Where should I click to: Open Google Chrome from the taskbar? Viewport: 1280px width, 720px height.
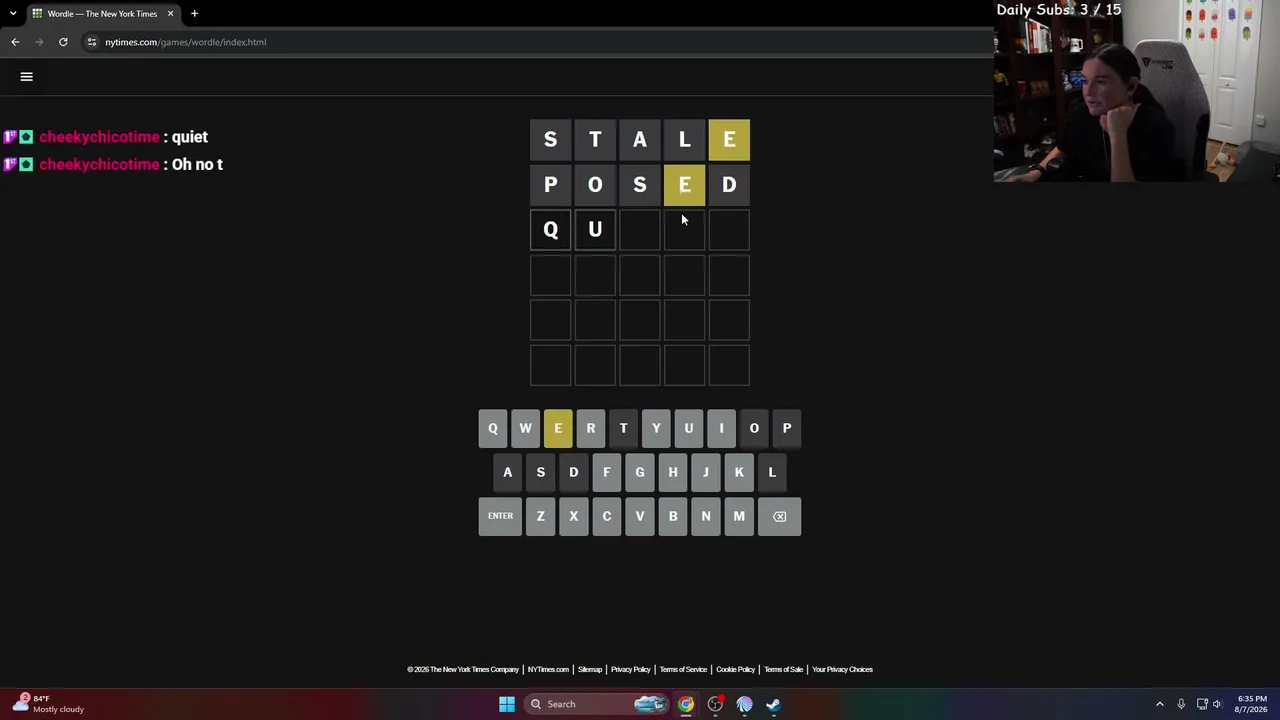[x=686, y=704]
